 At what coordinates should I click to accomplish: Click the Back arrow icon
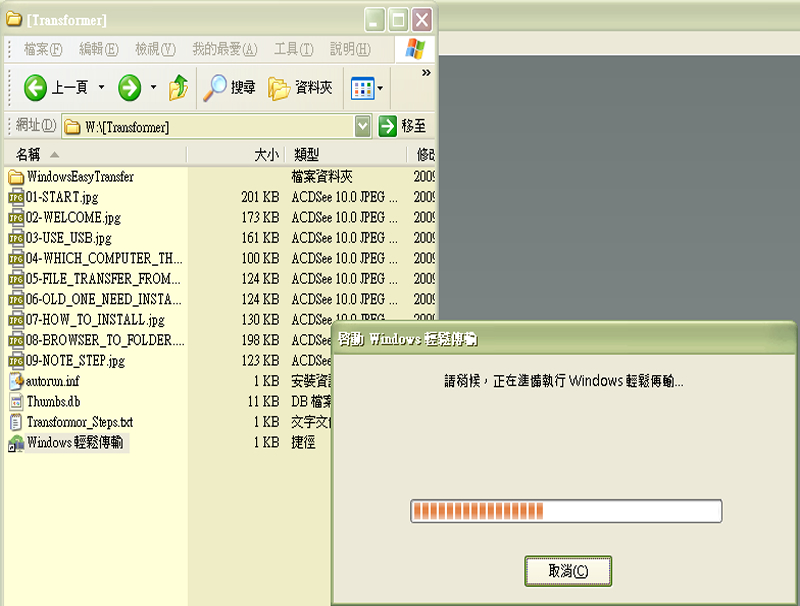[x=35, y=88]
